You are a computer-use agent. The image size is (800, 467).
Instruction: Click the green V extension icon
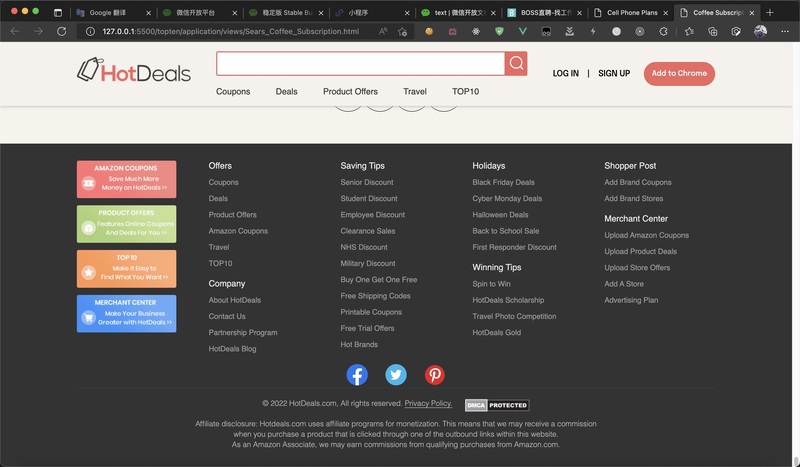522,32
